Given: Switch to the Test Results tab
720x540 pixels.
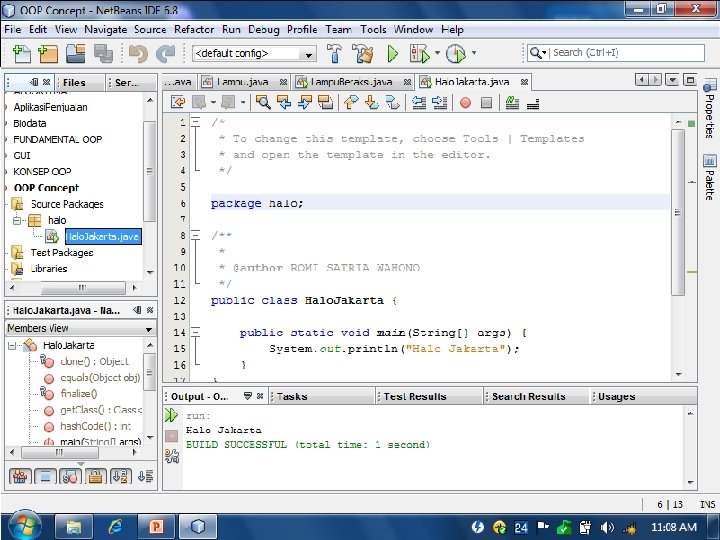Looking at the screenshot, I should click(x=414, y=397).
